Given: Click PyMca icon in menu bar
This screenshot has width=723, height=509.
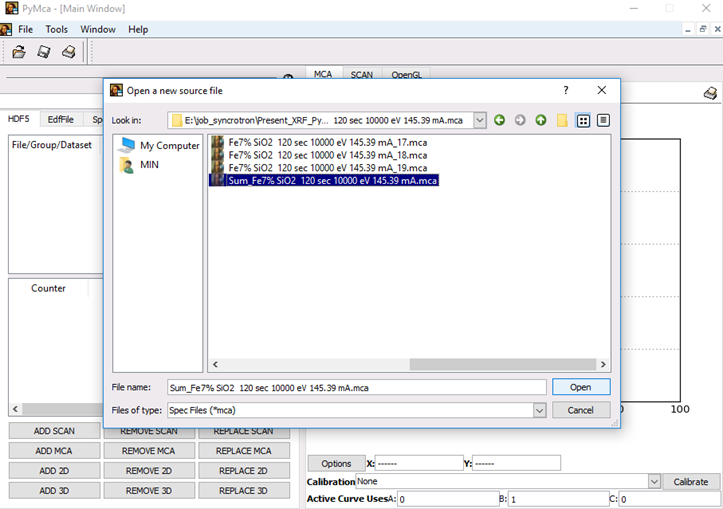Looking at the screenshot, I should [x=6, y=30].
